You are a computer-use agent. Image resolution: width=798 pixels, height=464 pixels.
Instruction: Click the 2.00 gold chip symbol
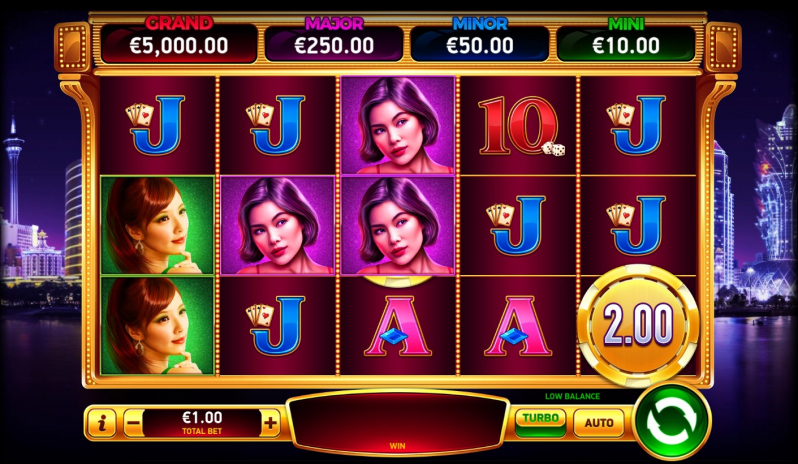tap(638, 325)
